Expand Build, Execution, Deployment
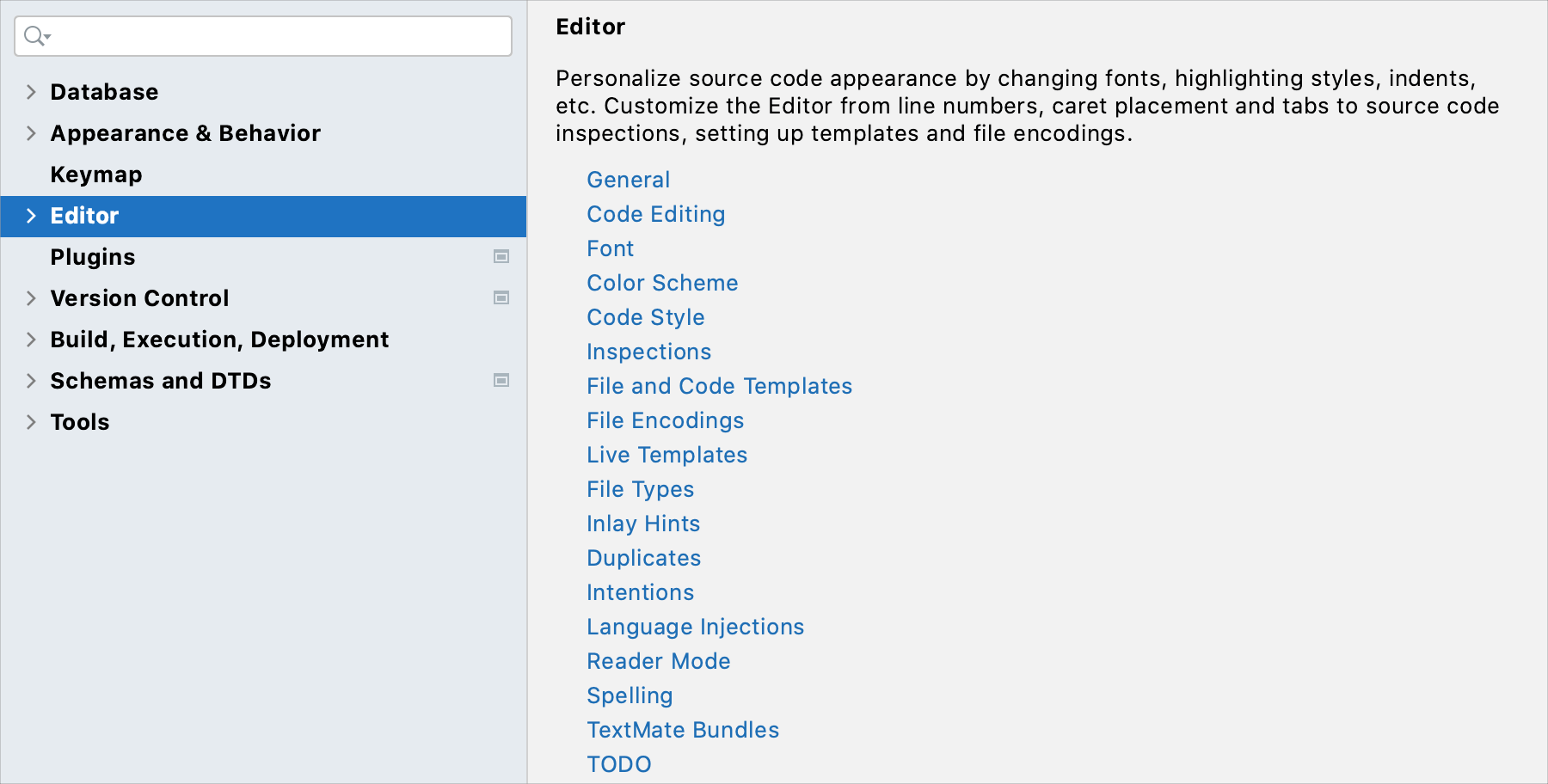This screenshot has width=1548, height=784. (31, 339)
